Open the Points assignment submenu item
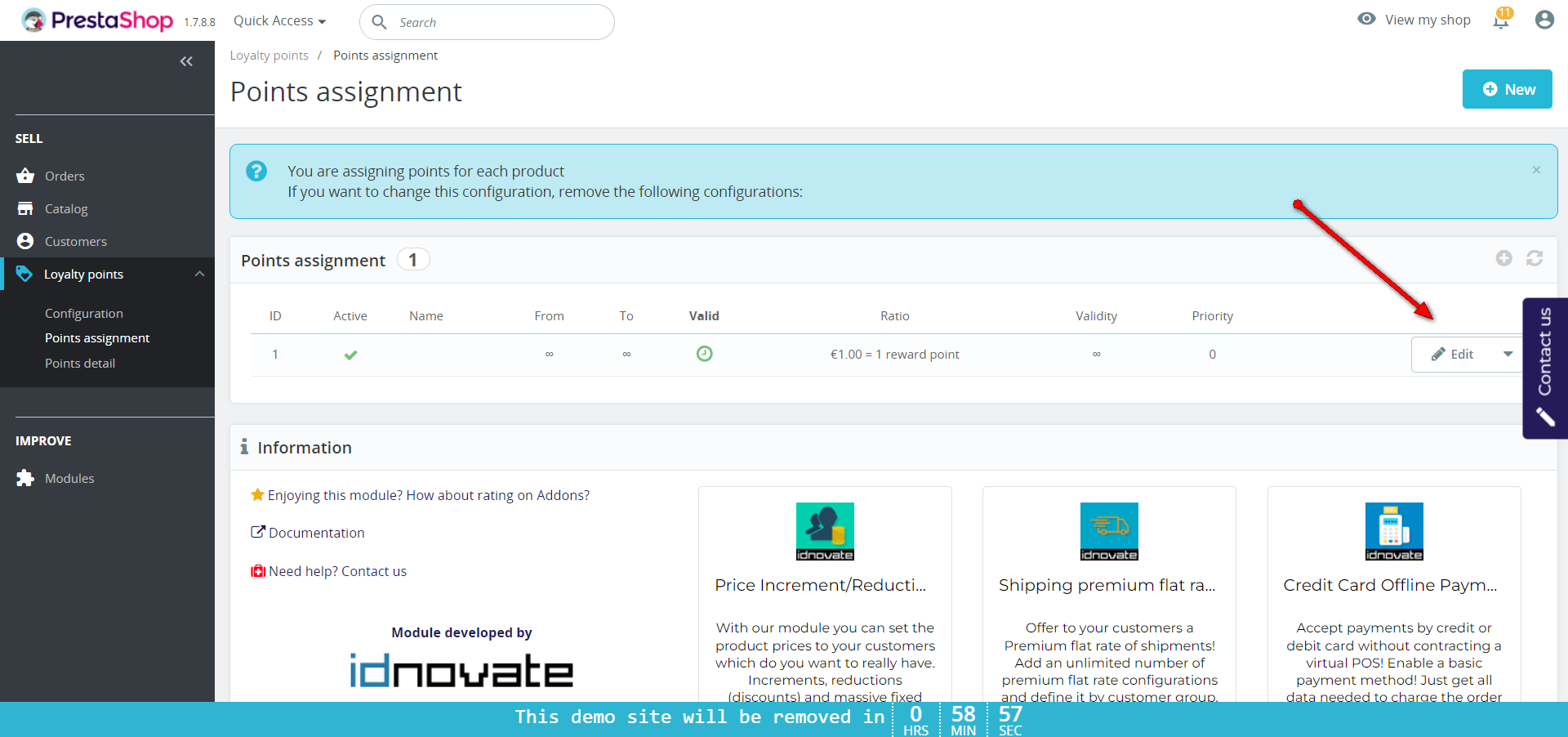This screenshot has height=737, width=1568. (97, 337)
